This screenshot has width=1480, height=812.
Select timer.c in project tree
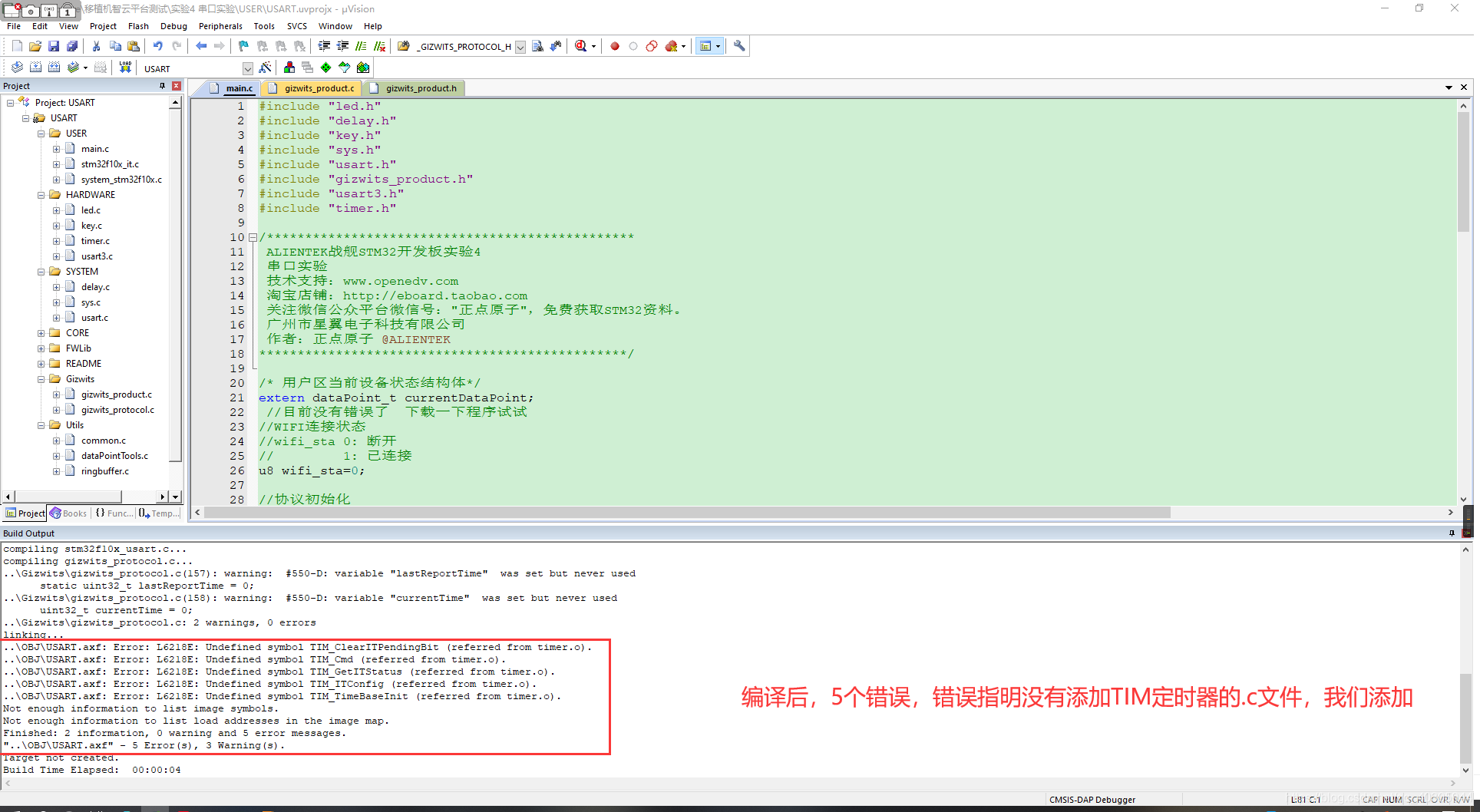click(x=95, y=241)
